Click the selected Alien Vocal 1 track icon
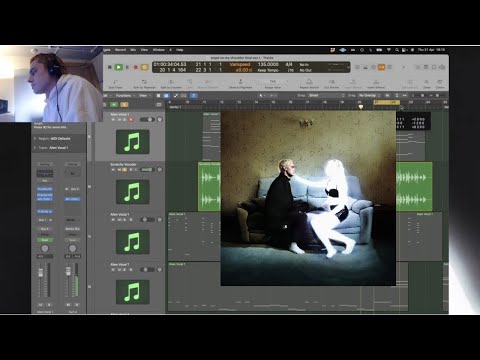 click(133, 142)
